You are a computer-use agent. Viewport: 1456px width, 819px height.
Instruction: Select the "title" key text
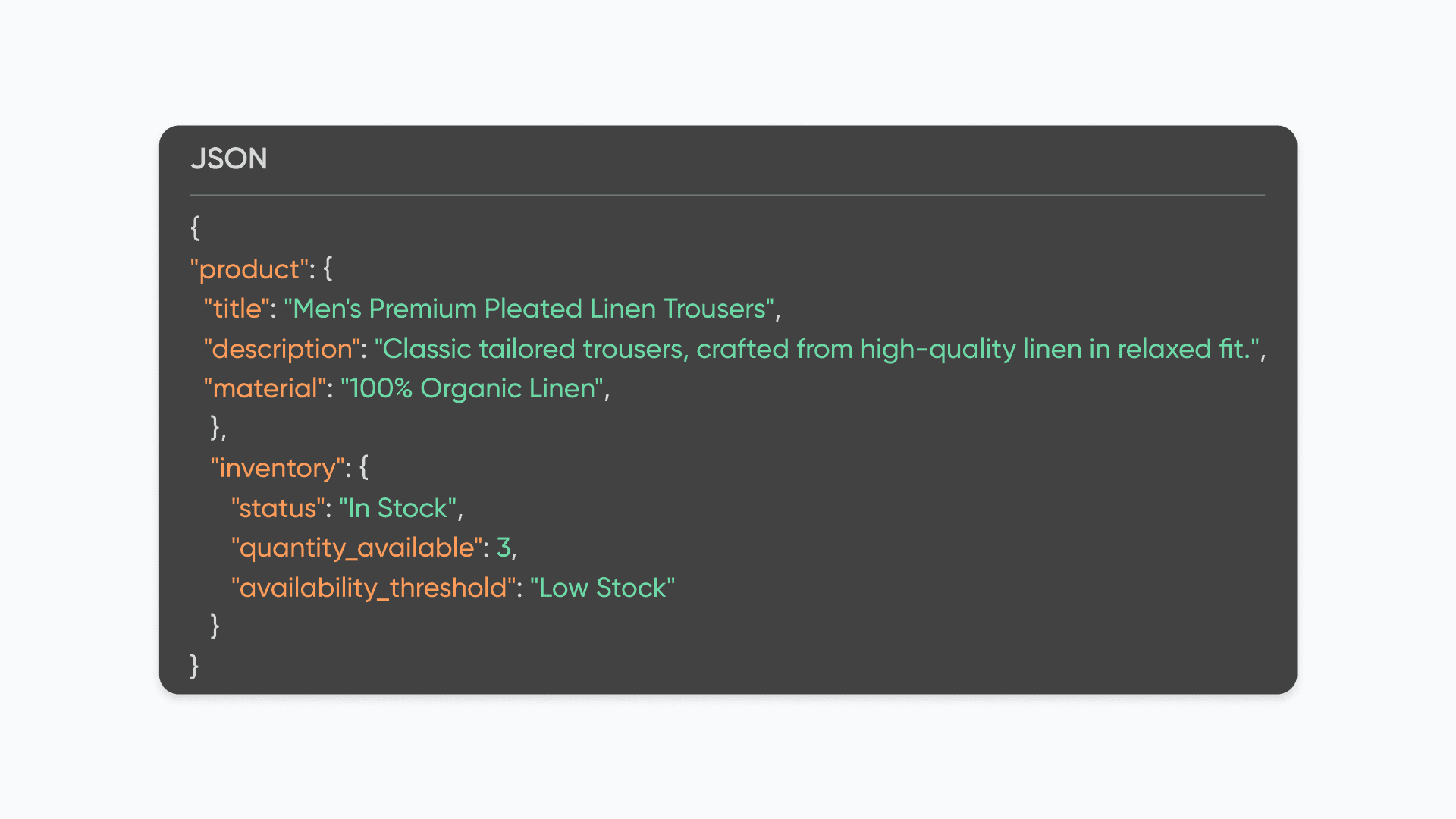point(237,309)
